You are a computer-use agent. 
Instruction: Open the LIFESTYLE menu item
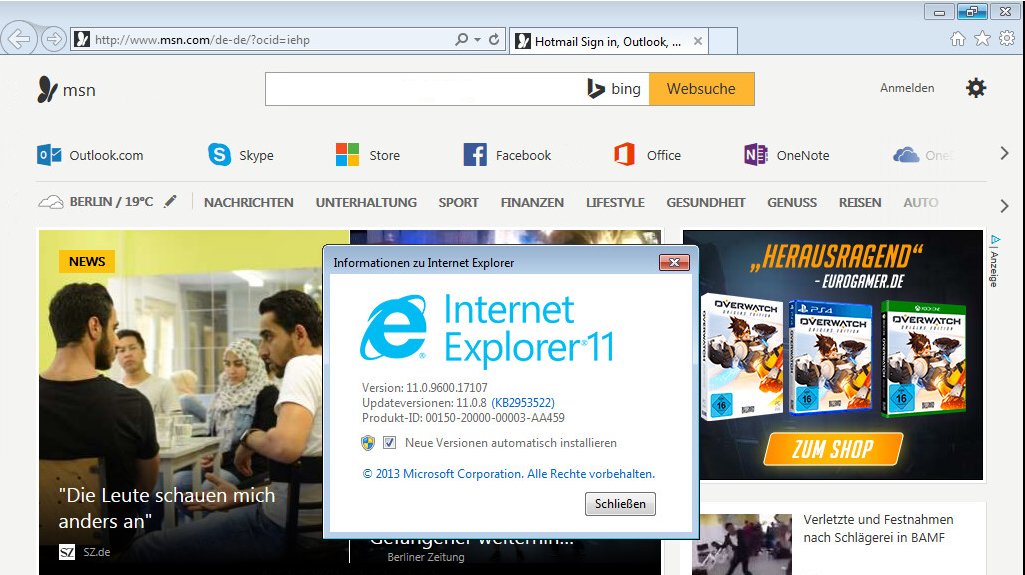point(615,203)
